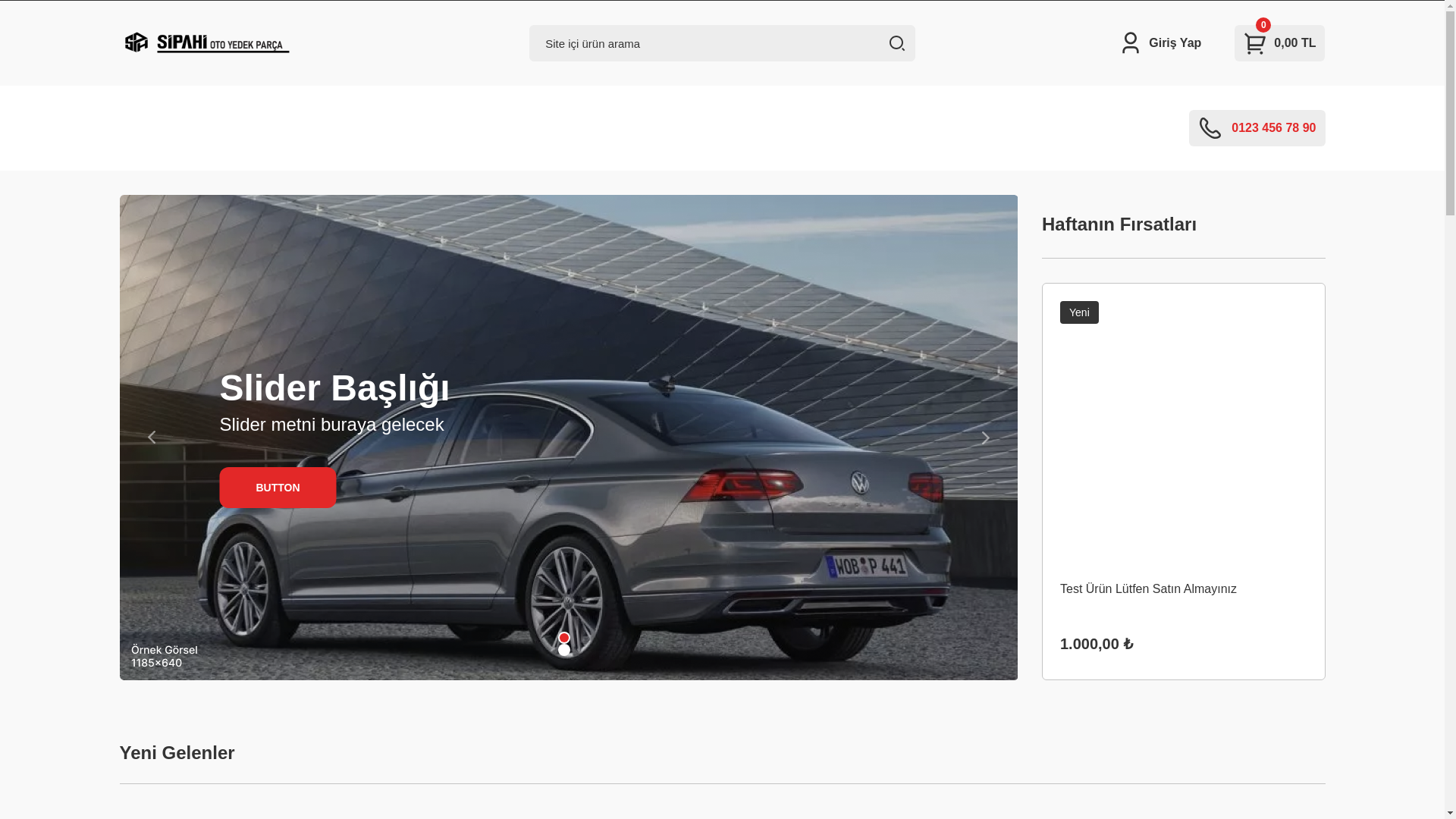This screenshot has width=1456, height=819.
Task: Open Test Ürün Lütfen Satın Almayınız product
Action: point(1148,589)
